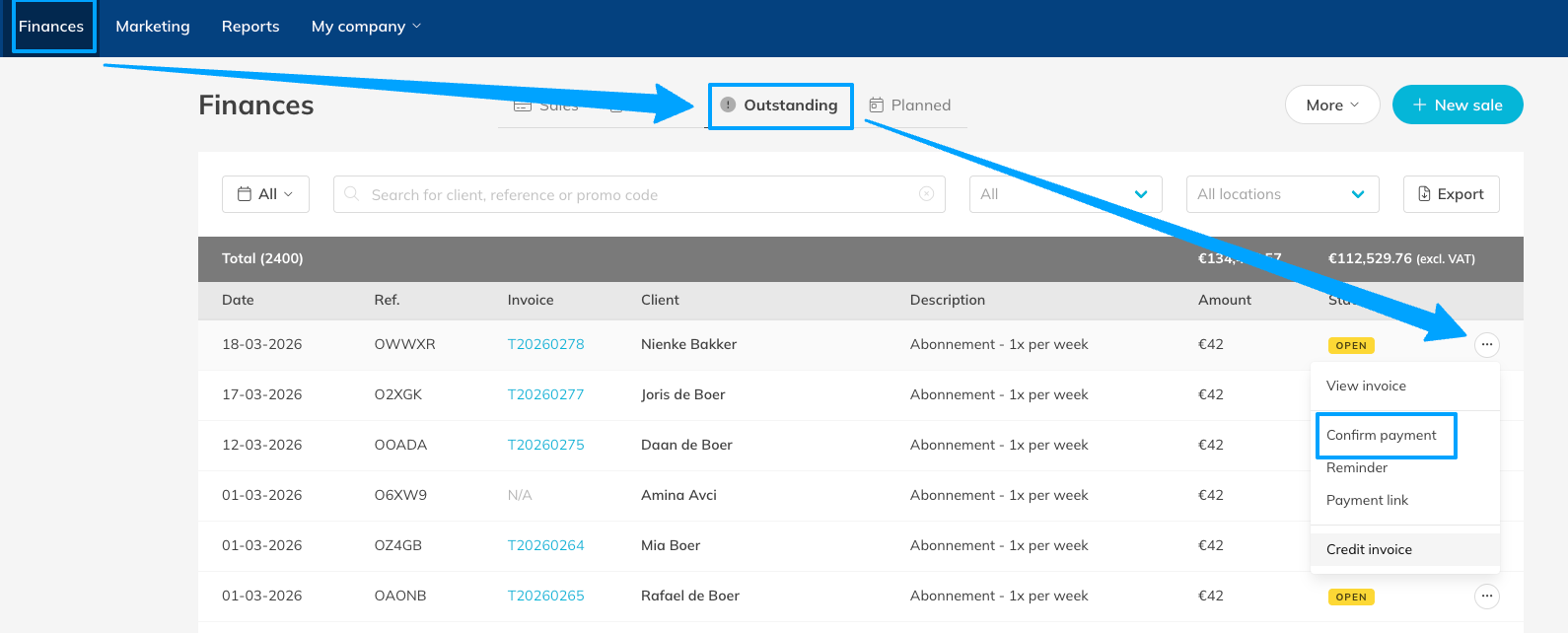1568x633 pixels.
Task: Choose Credit invoice in the menu
Action: coord(1369,549)
